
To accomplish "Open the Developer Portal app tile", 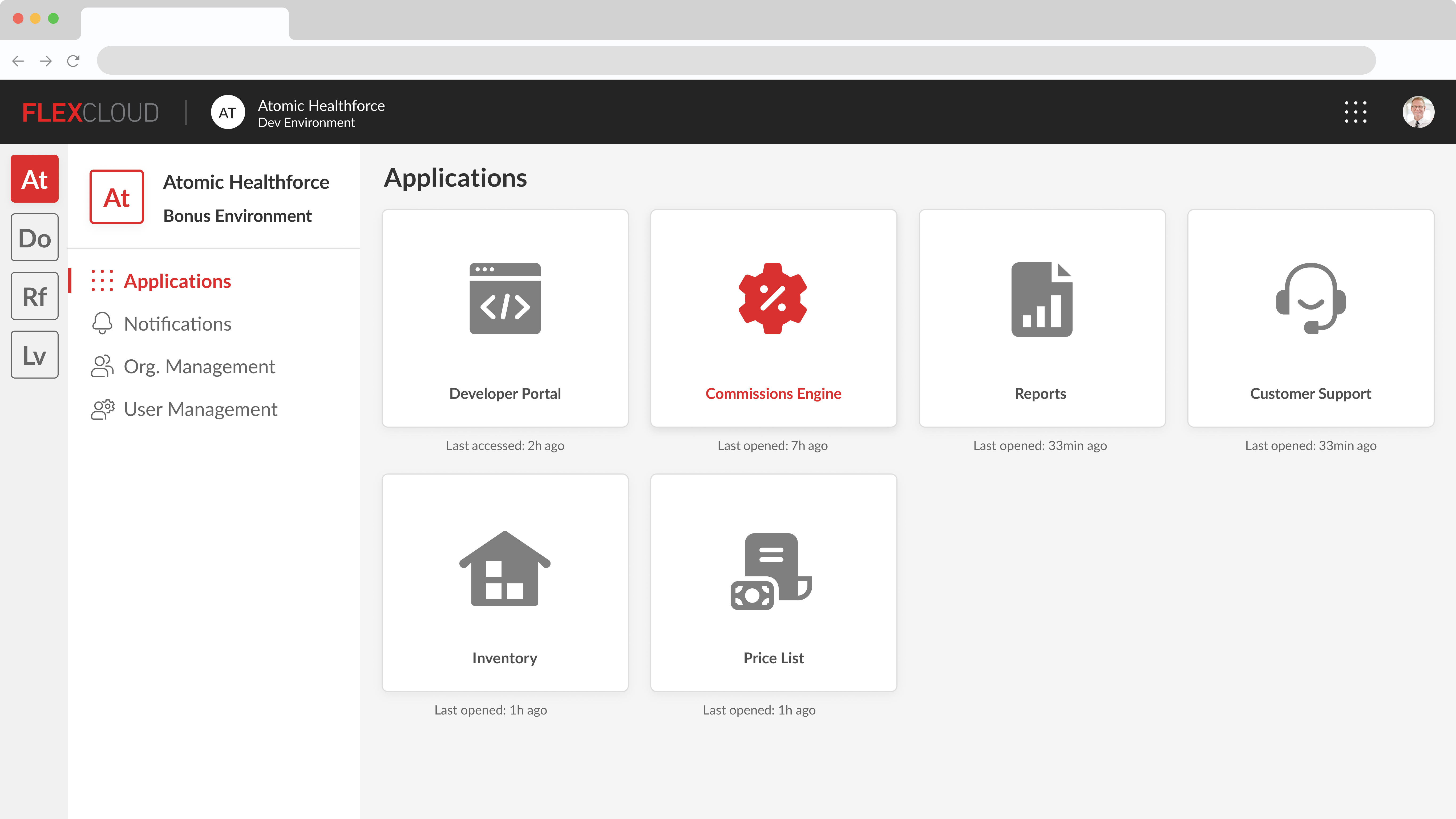I will pos(505,318).
